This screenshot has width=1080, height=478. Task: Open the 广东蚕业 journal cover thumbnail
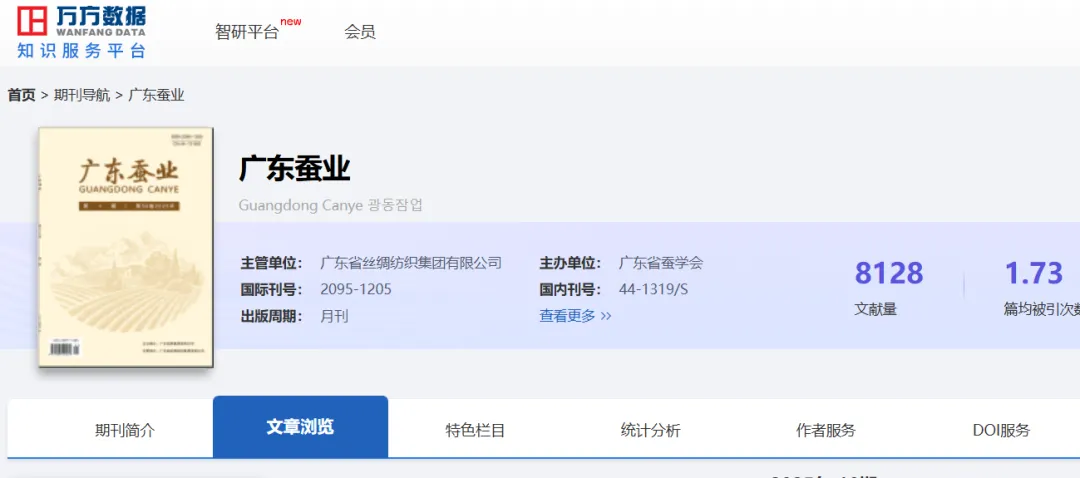125,247
